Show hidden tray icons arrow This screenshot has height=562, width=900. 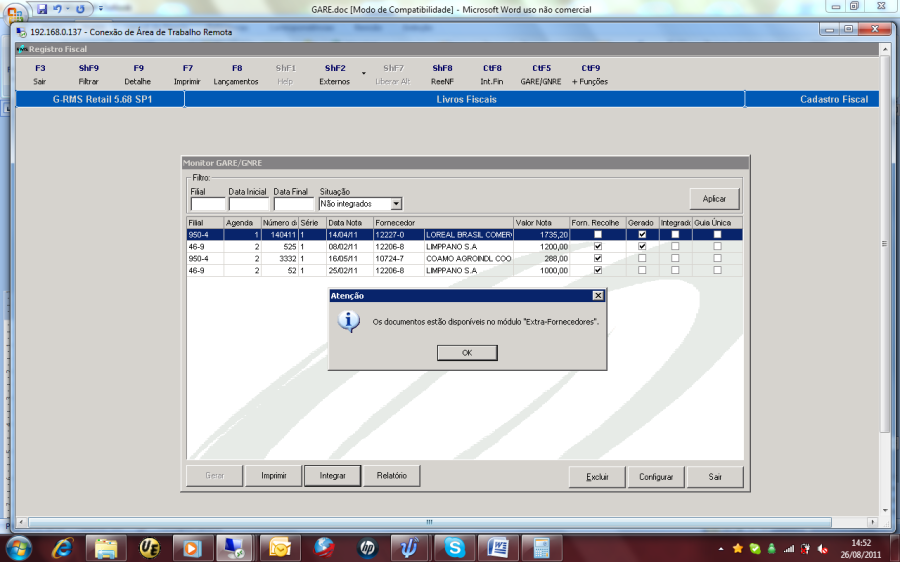[720, 549]
